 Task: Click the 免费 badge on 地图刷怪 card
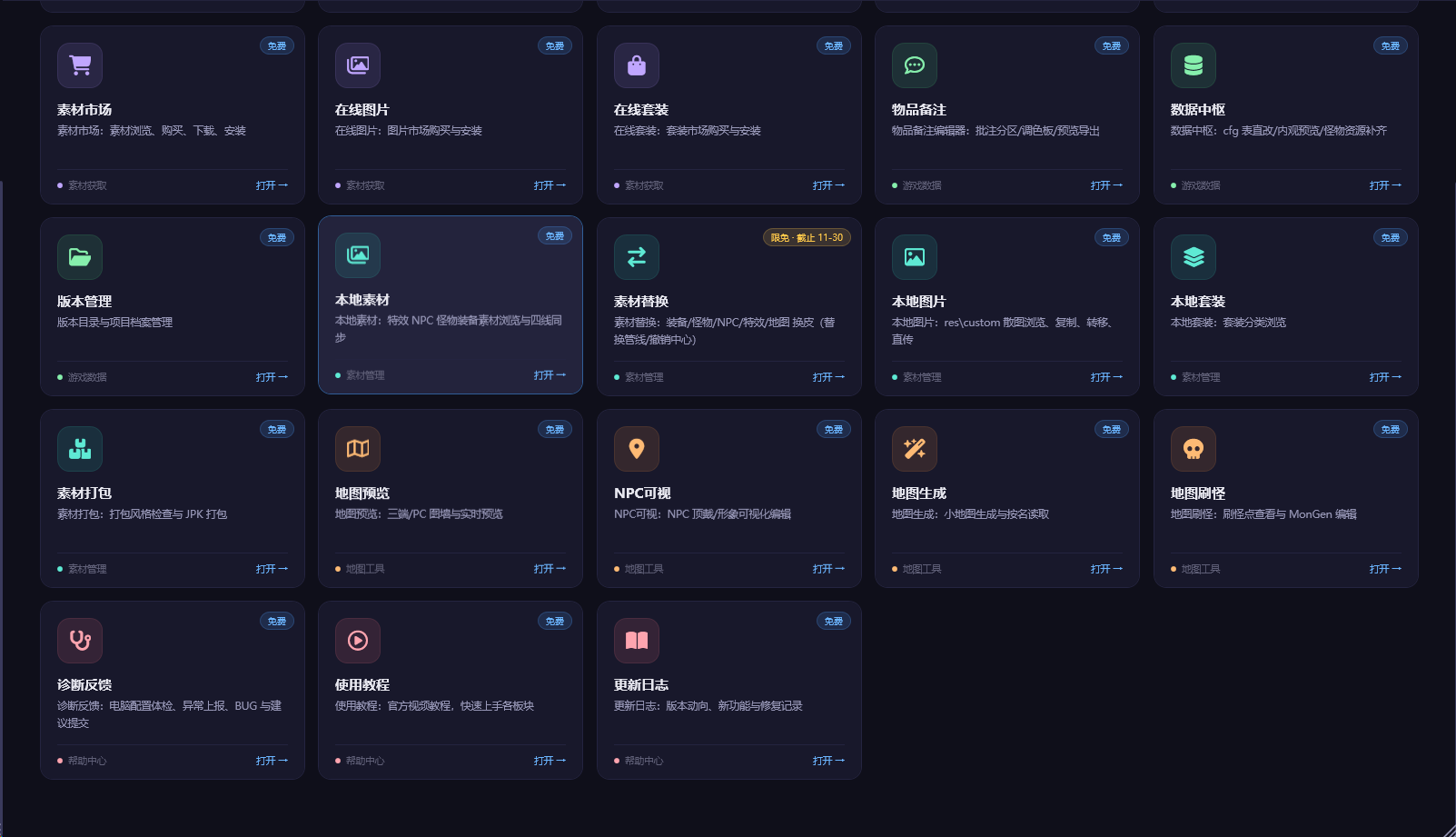coord(1391,430)
